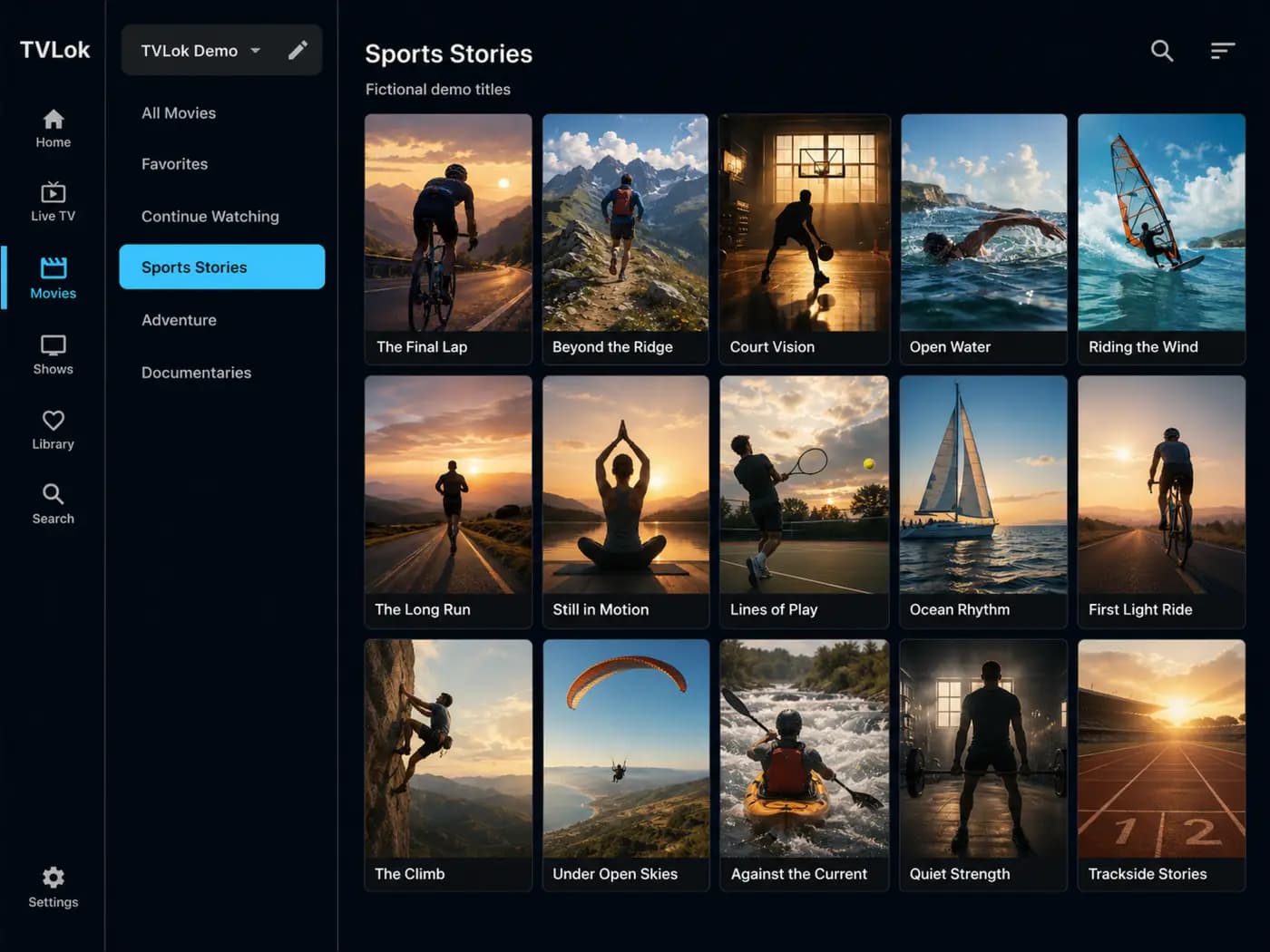Open Beyond the Ridge poster
1270x952 pixels.
pos(625,239)
